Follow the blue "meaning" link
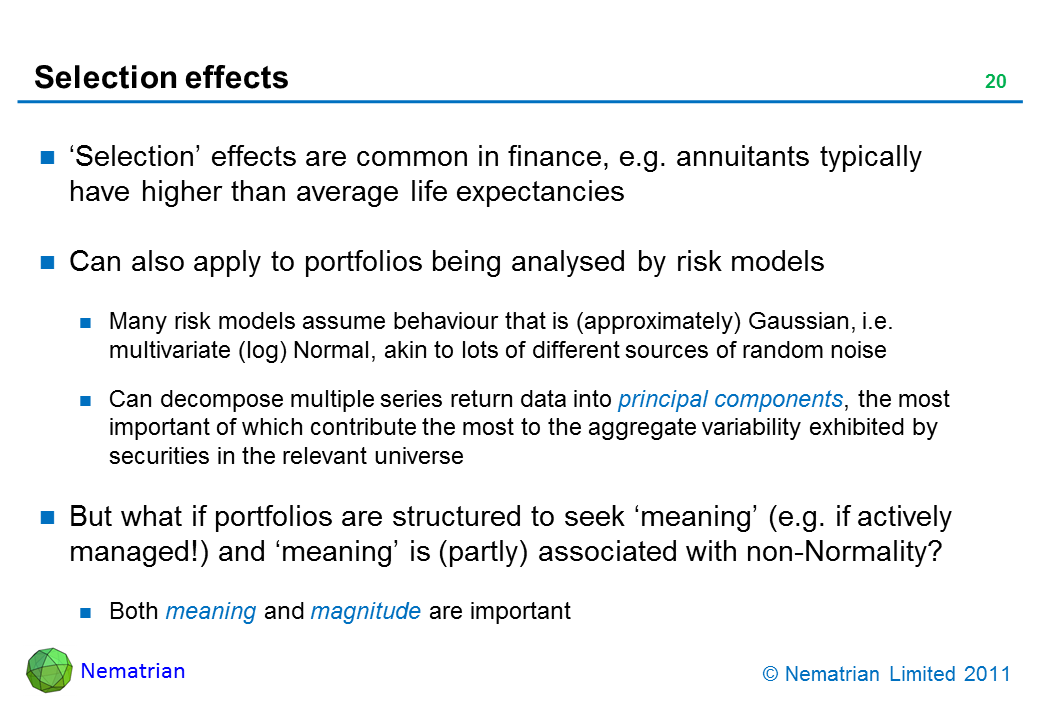The image size is (1040, 720). (x=211, y=612)
